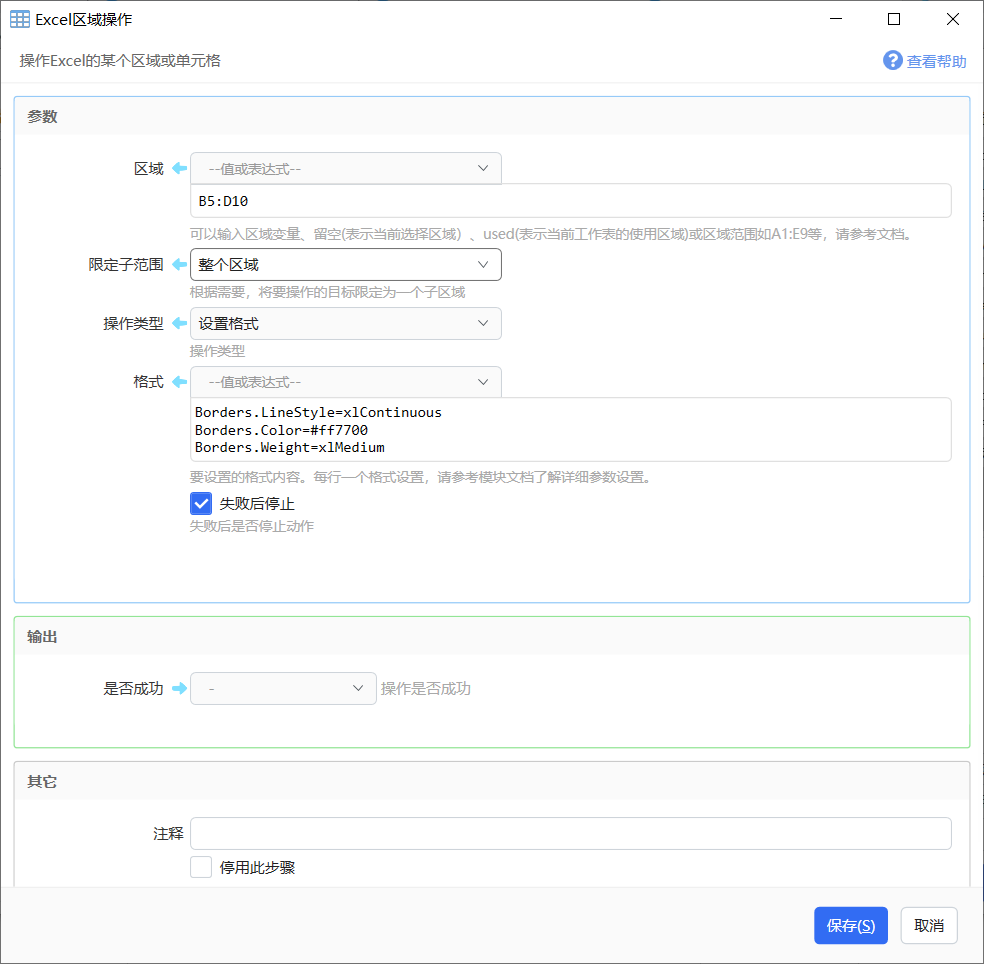Click the Excel grid icon in title bar
Screen dimensions: 984x964
[19, 19]
